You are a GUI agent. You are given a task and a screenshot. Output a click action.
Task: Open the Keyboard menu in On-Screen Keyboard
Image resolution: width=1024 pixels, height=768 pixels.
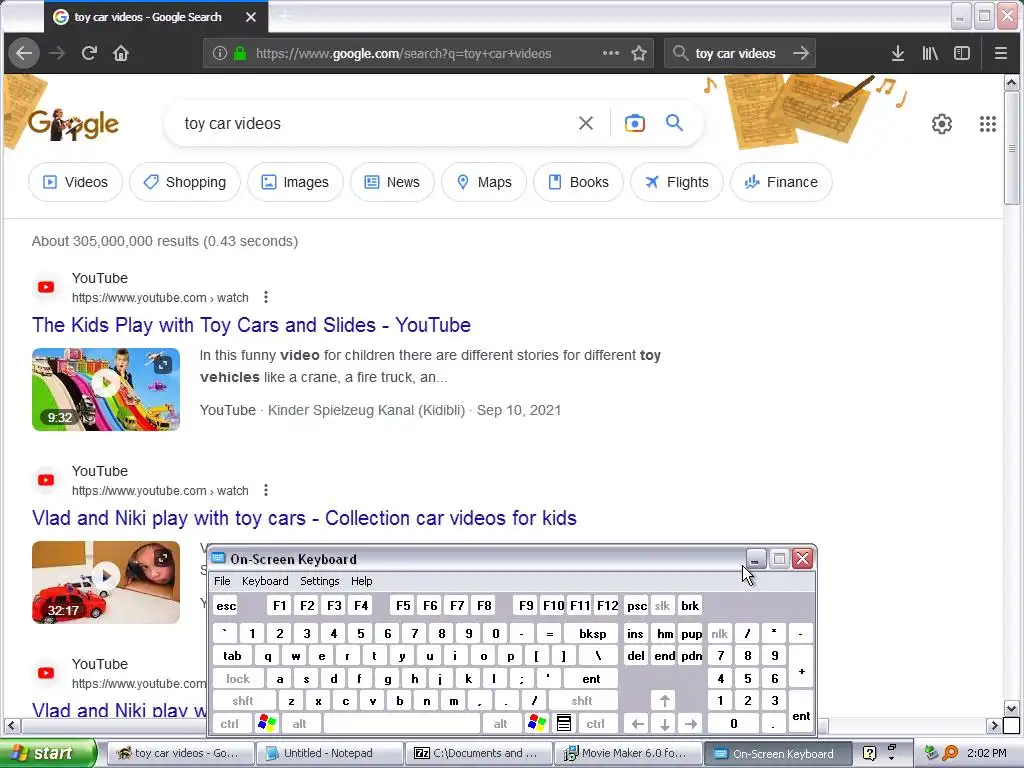(x=264, y=581)
